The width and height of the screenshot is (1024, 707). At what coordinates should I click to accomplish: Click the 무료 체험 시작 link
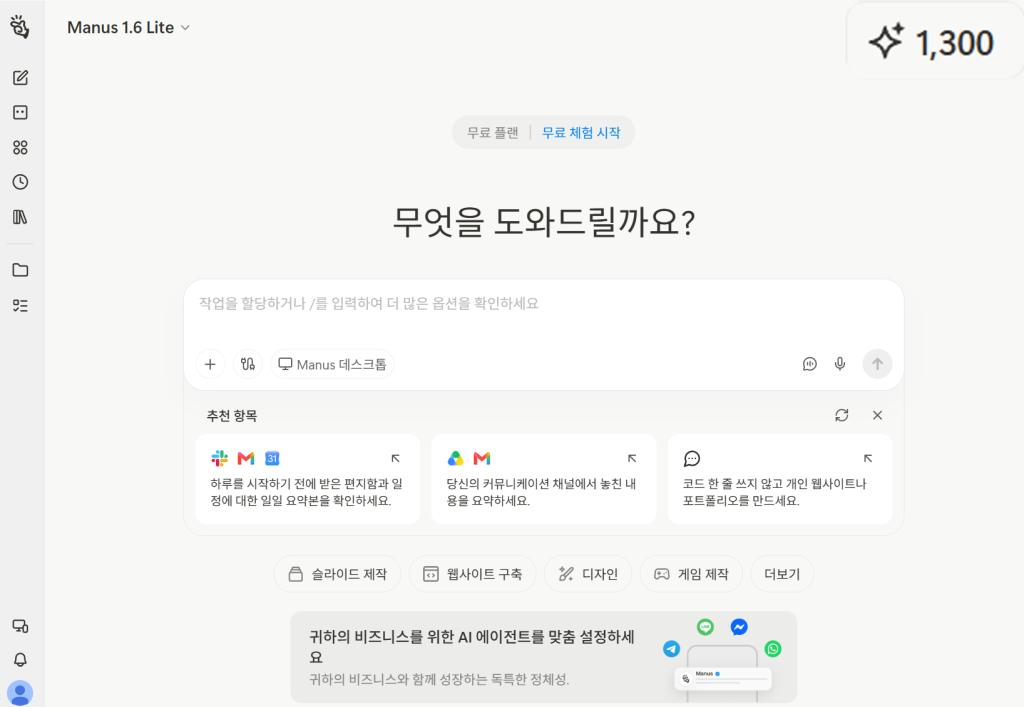coord(581,133)
